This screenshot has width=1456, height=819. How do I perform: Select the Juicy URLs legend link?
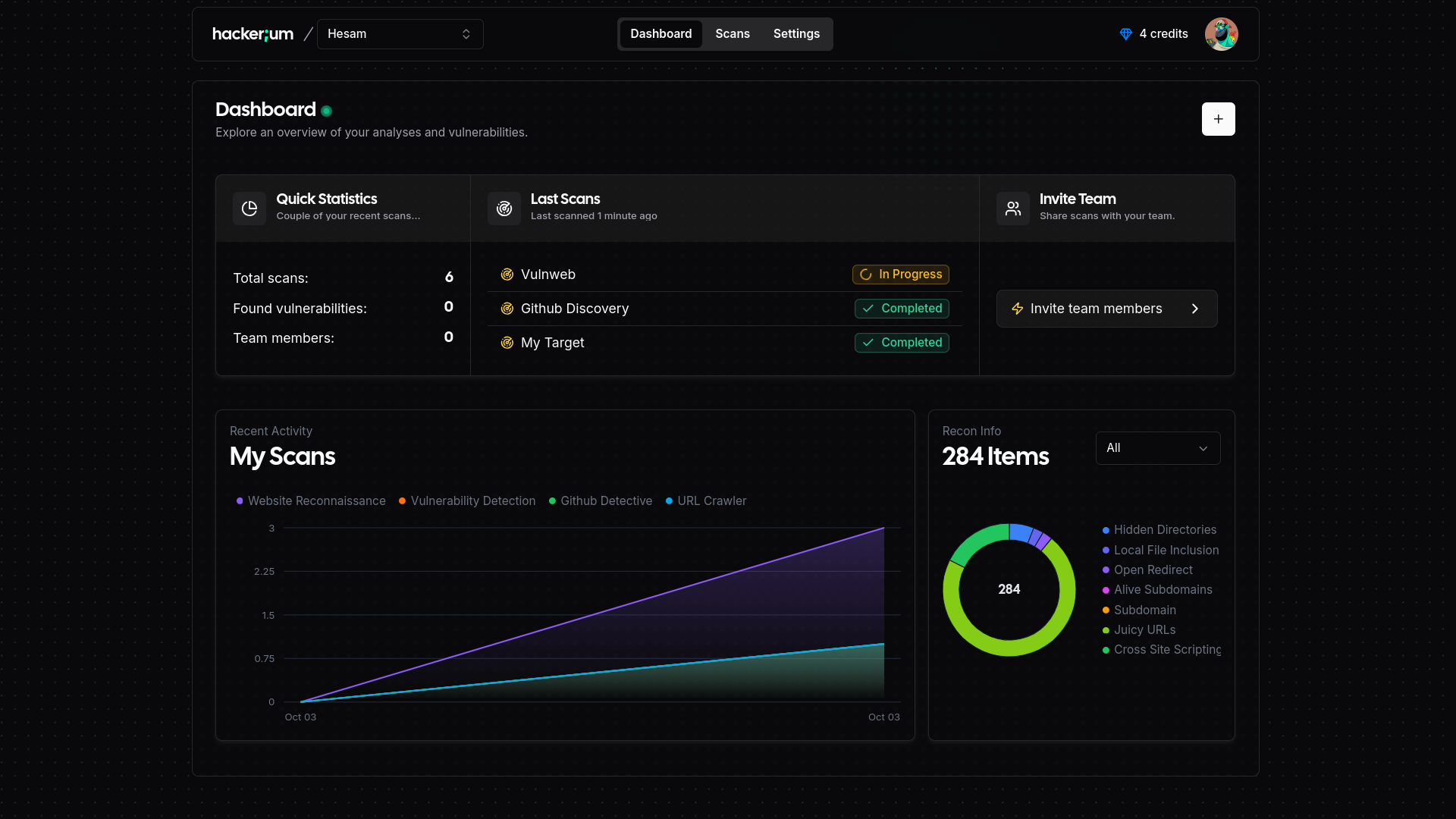[1145, 629]
